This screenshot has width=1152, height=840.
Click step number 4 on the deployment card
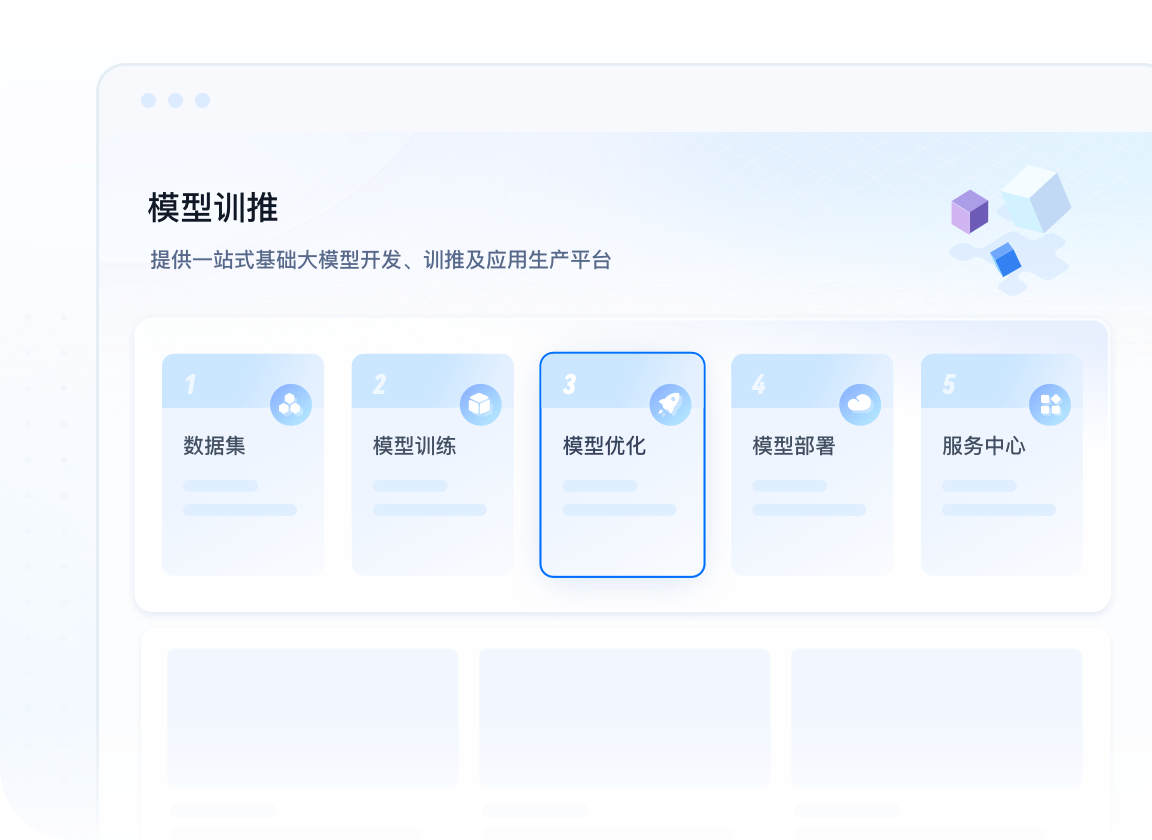pyautogui.click(x=759, y=385)
